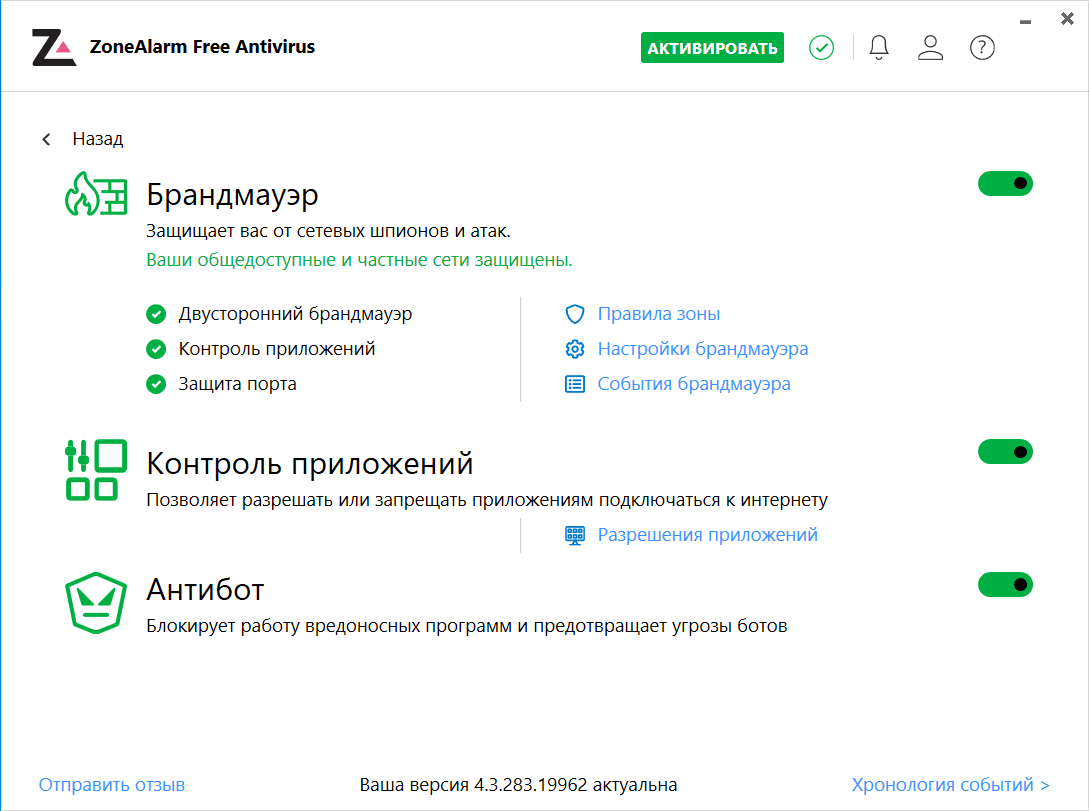This screenshot has height=811, width=1089.
Task: Click the green check next to Контроль приложений
Action: tap(156, 349)
